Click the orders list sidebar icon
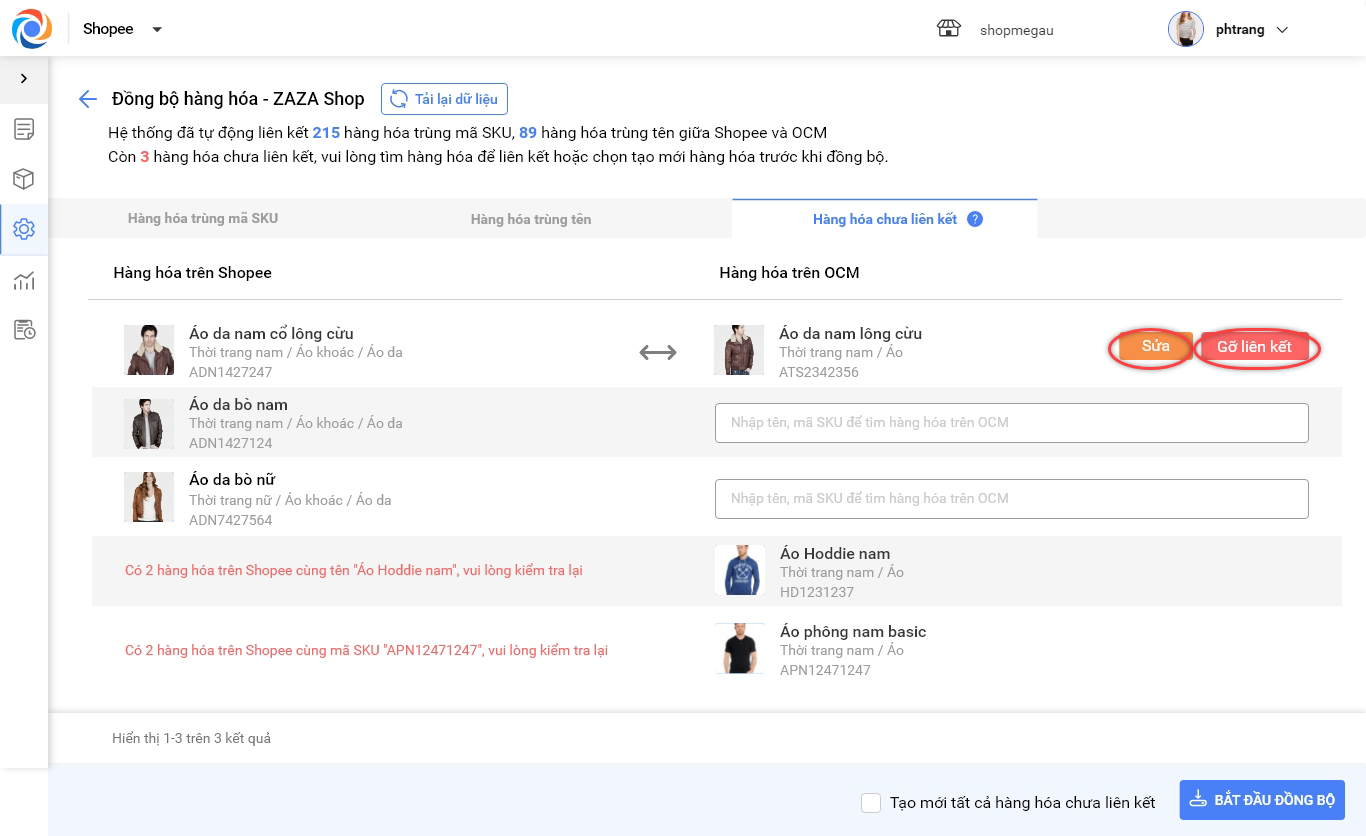Screen dimensions: 1366x836 click(x=24, y=129)
